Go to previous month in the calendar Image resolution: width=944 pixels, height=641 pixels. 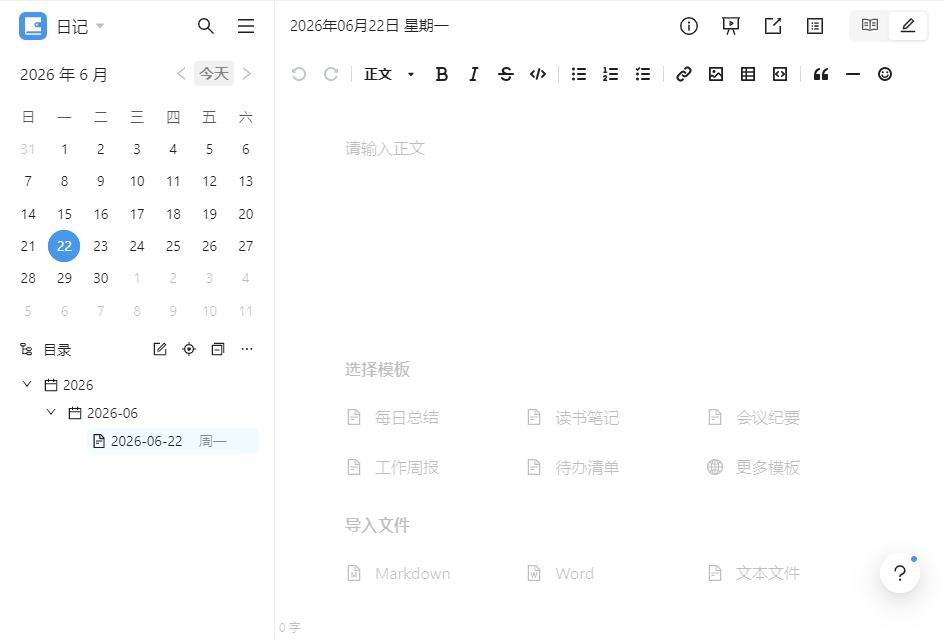(x=181, y=73)
